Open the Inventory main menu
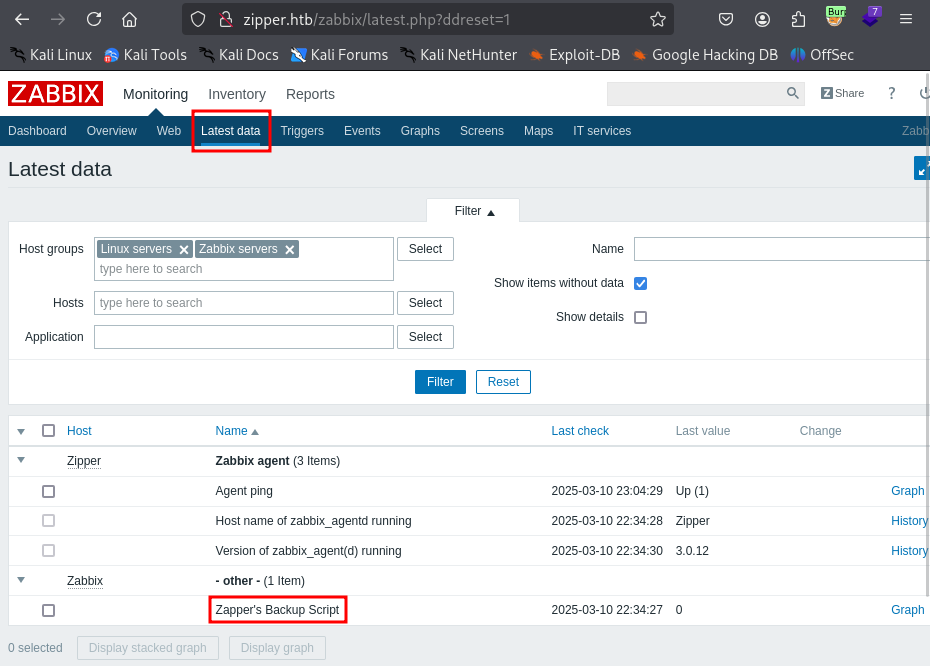 (x=237, y=94)
